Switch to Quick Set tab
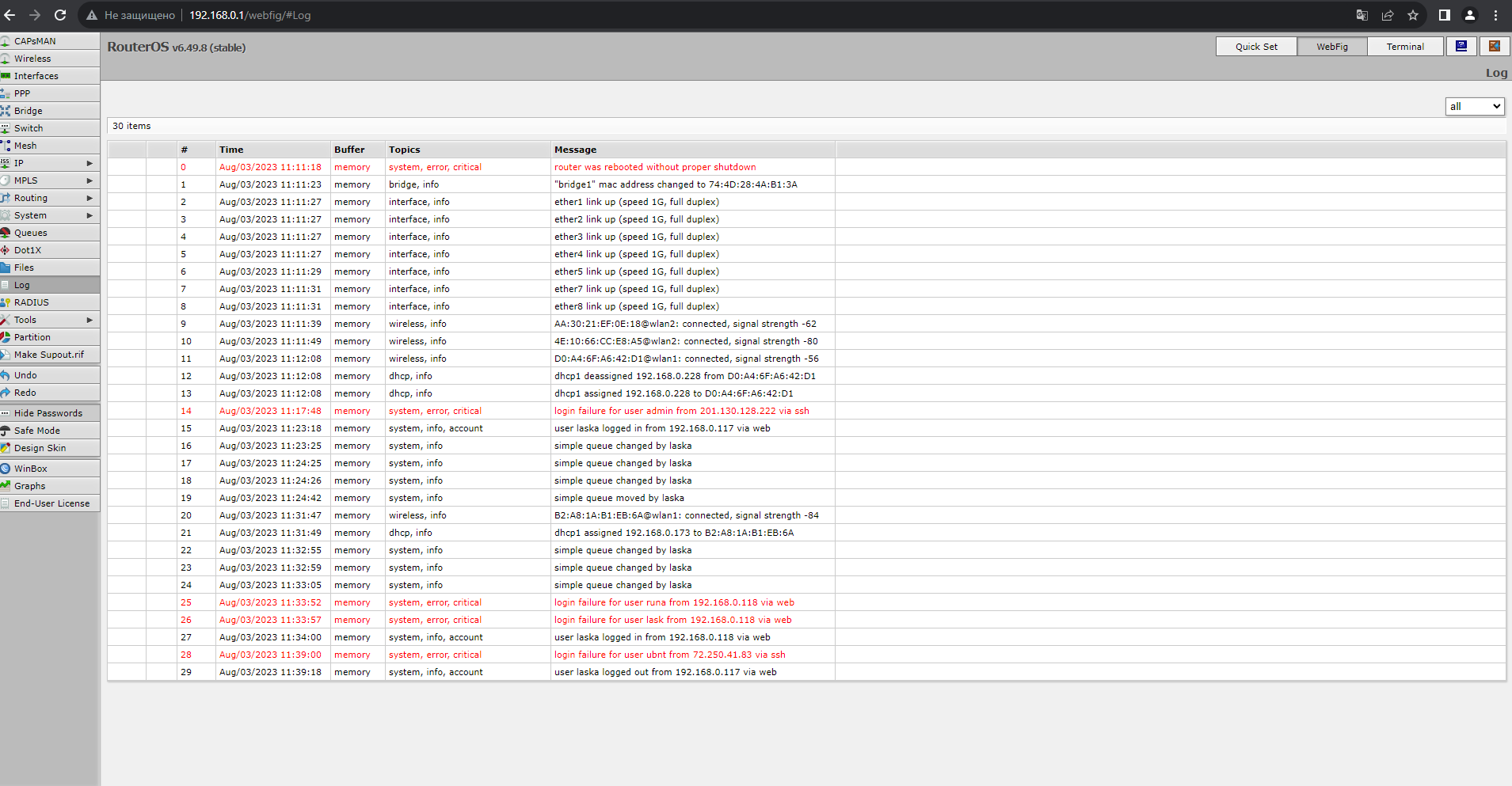The image size is (1512, 786). 1256,47
